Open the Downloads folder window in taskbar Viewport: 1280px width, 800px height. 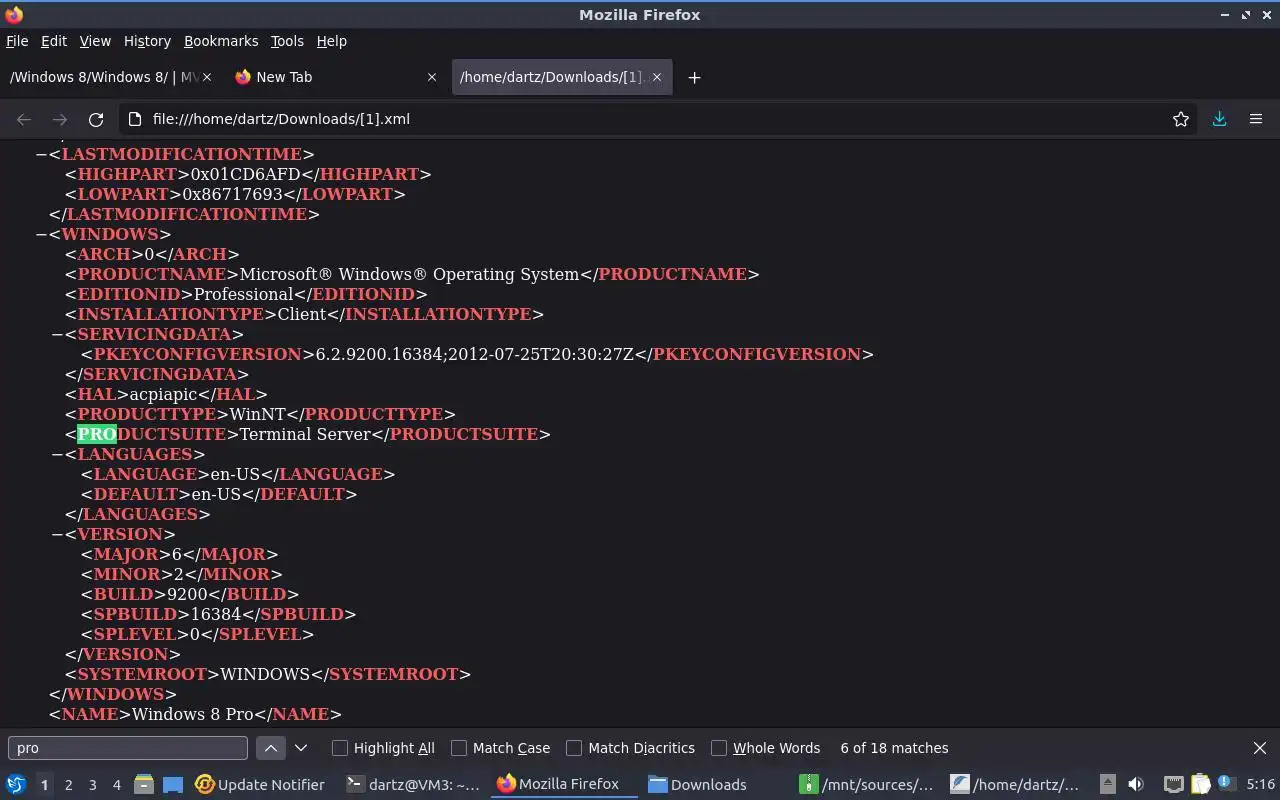click(697, 785)
